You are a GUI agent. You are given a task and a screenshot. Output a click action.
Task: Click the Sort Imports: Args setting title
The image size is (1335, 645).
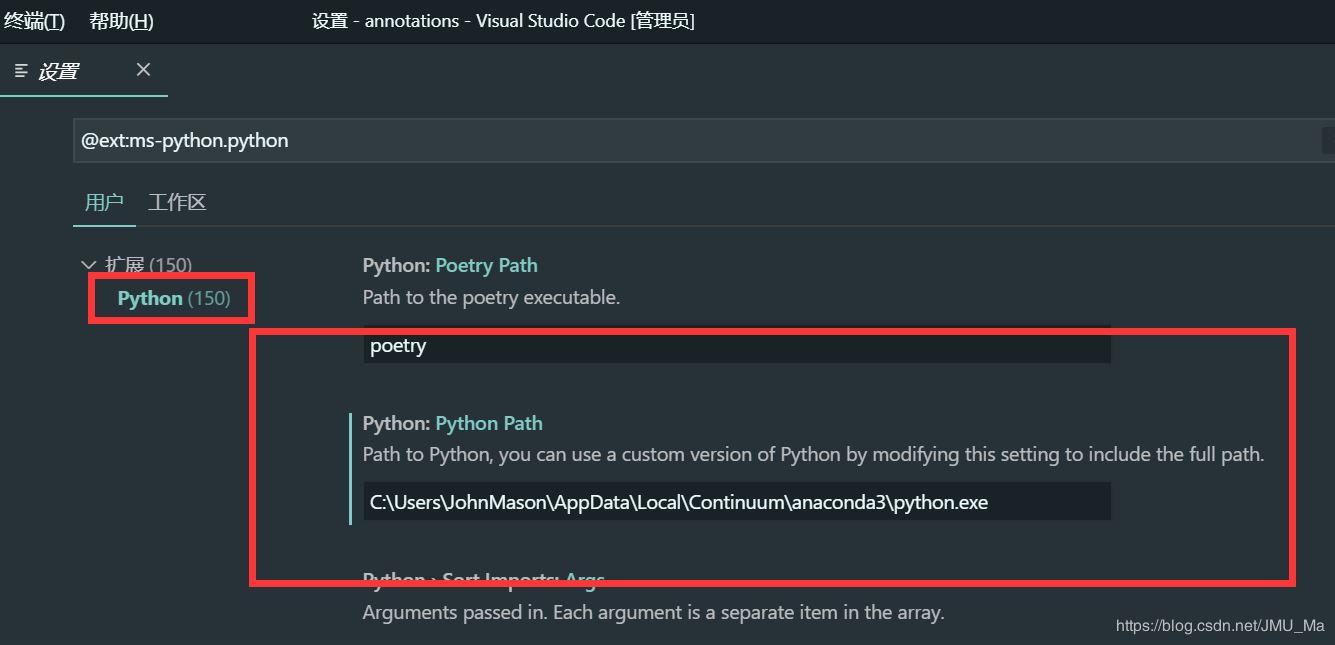click(x=483, y=580)
